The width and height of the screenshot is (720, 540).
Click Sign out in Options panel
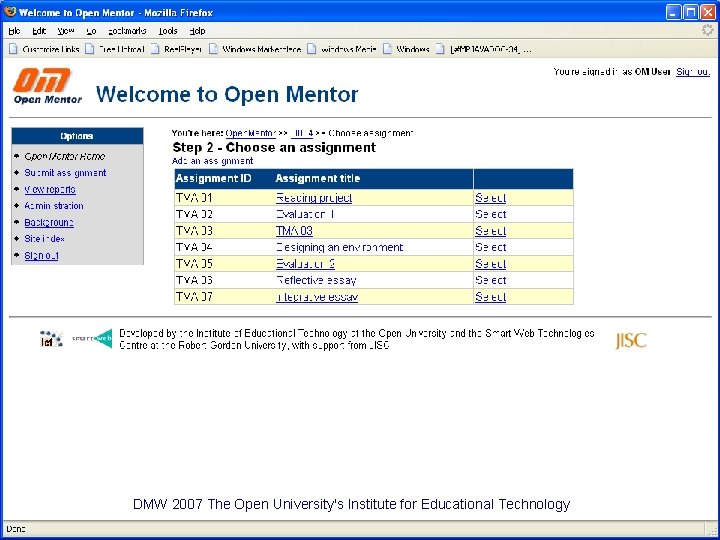(x=41, y=255)
